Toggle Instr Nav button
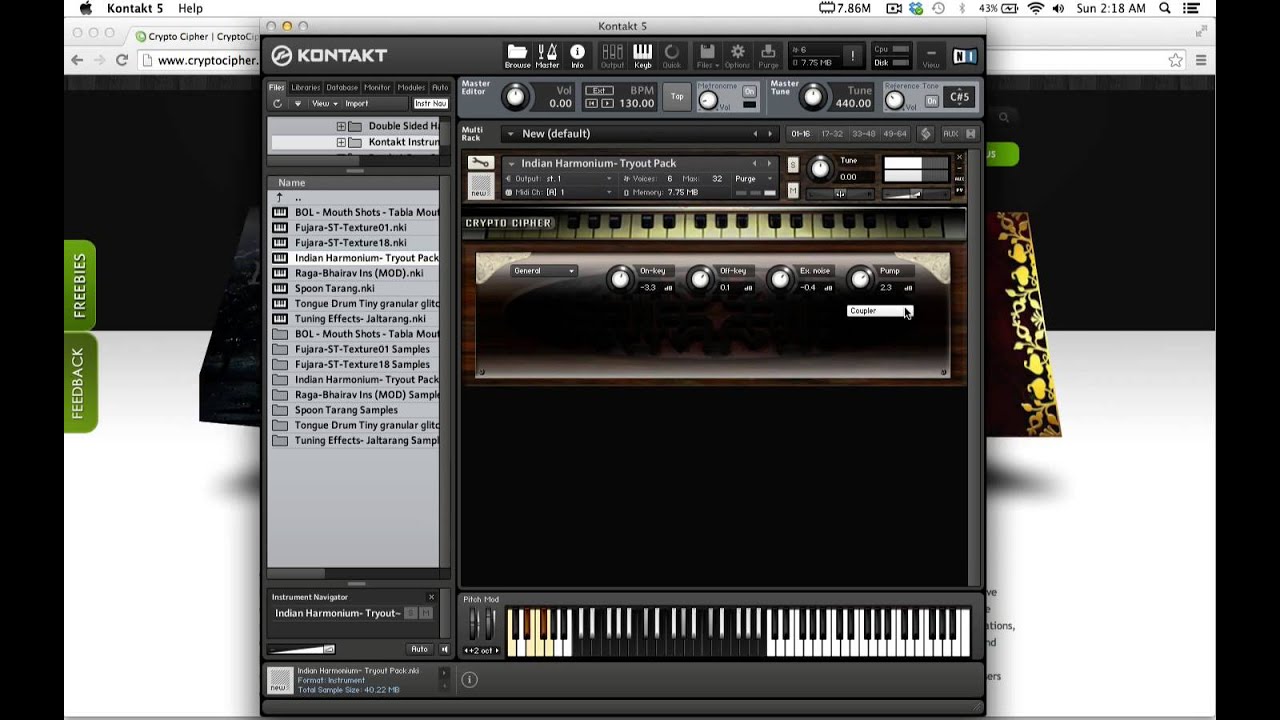 pyautogui.click(x=430, y=104)
